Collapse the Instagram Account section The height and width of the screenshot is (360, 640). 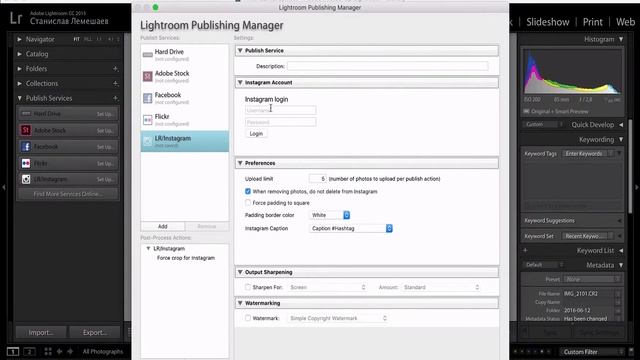pyautogui.click(x=240, y=82)
